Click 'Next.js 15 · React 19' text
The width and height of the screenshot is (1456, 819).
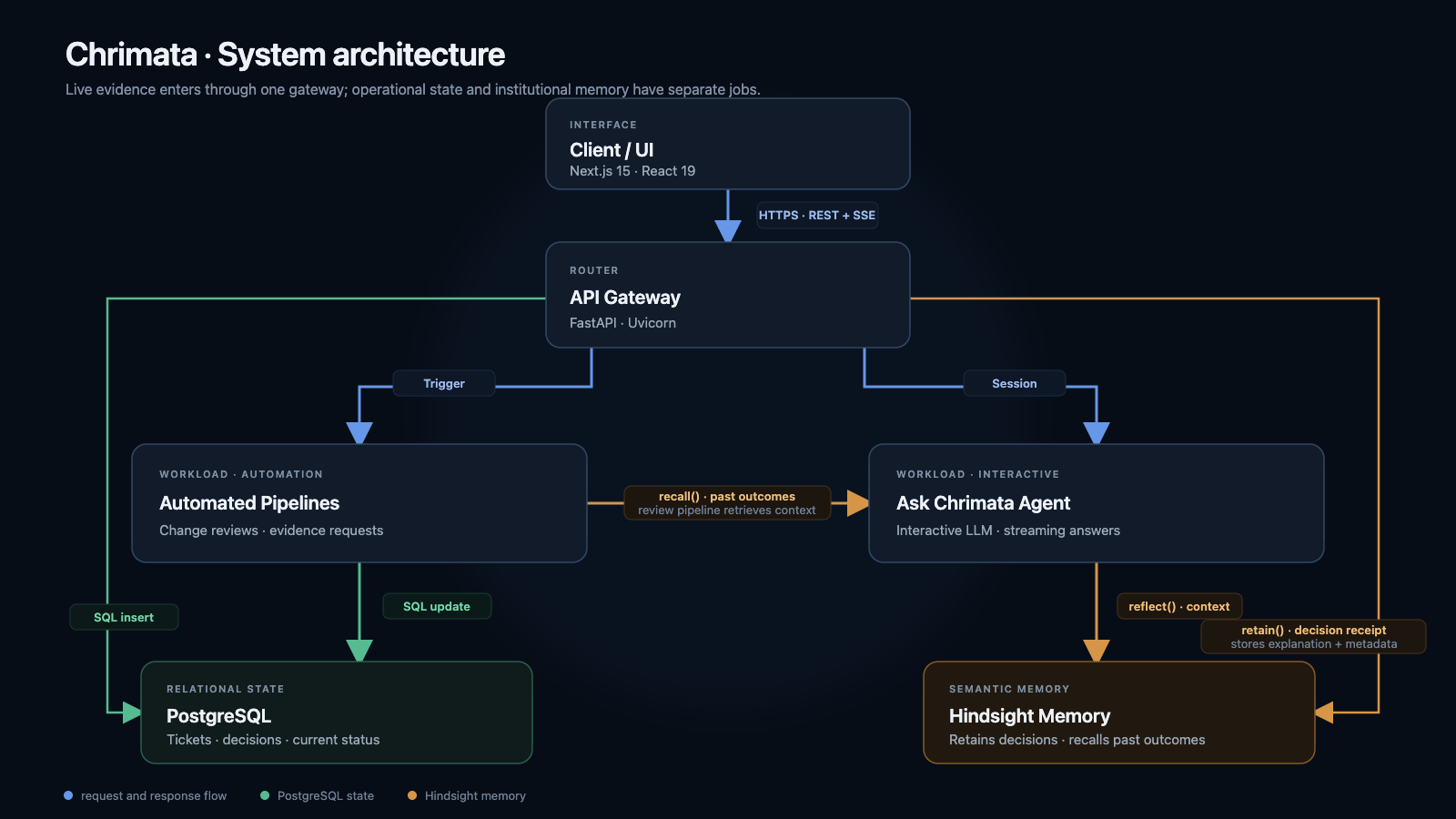632,171
